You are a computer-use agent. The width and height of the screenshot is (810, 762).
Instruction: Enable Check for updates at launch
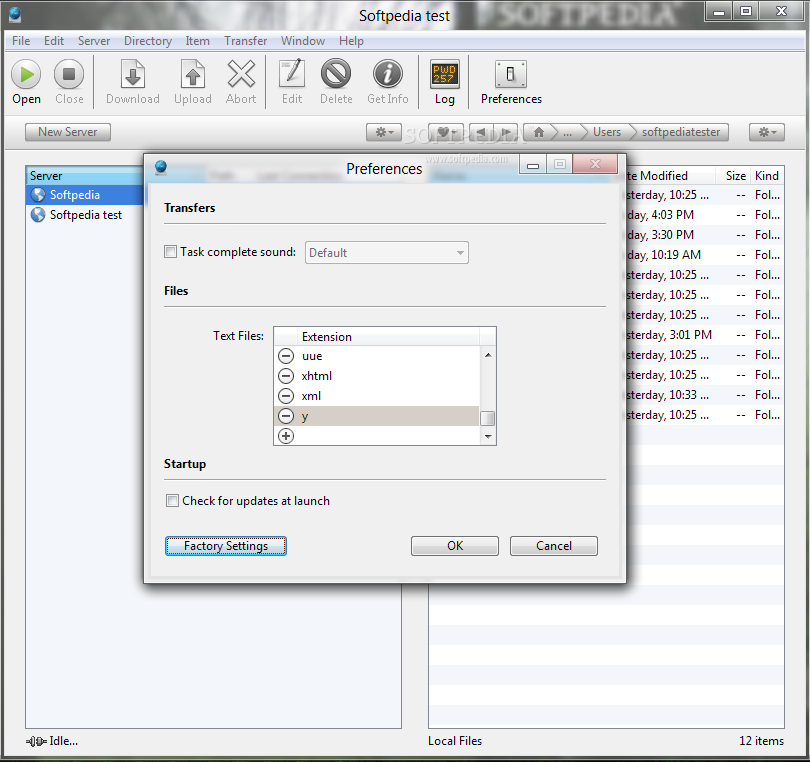[x=173, y=501]
